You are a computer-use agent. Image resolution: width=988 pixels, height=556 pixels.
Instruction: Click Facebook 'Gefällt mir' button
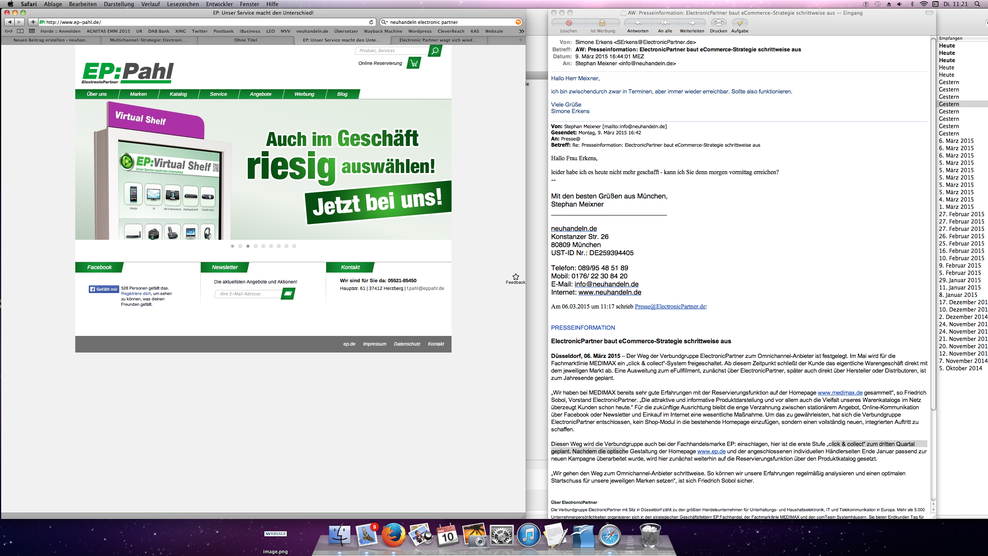[x=103, y=289]
